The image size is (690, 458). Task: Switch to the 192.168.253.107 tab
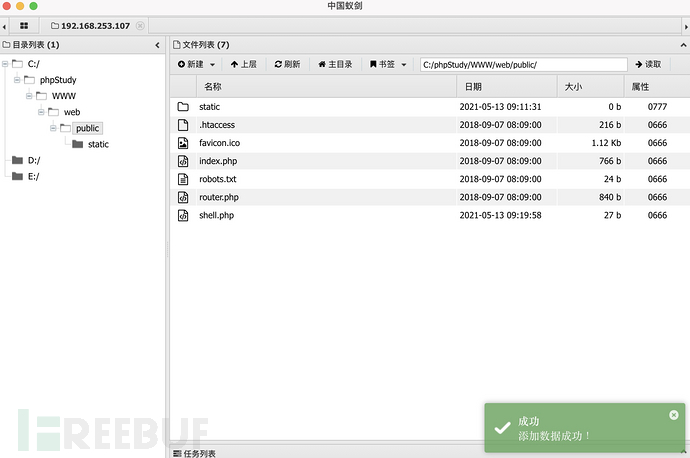[x=91, y=26]
